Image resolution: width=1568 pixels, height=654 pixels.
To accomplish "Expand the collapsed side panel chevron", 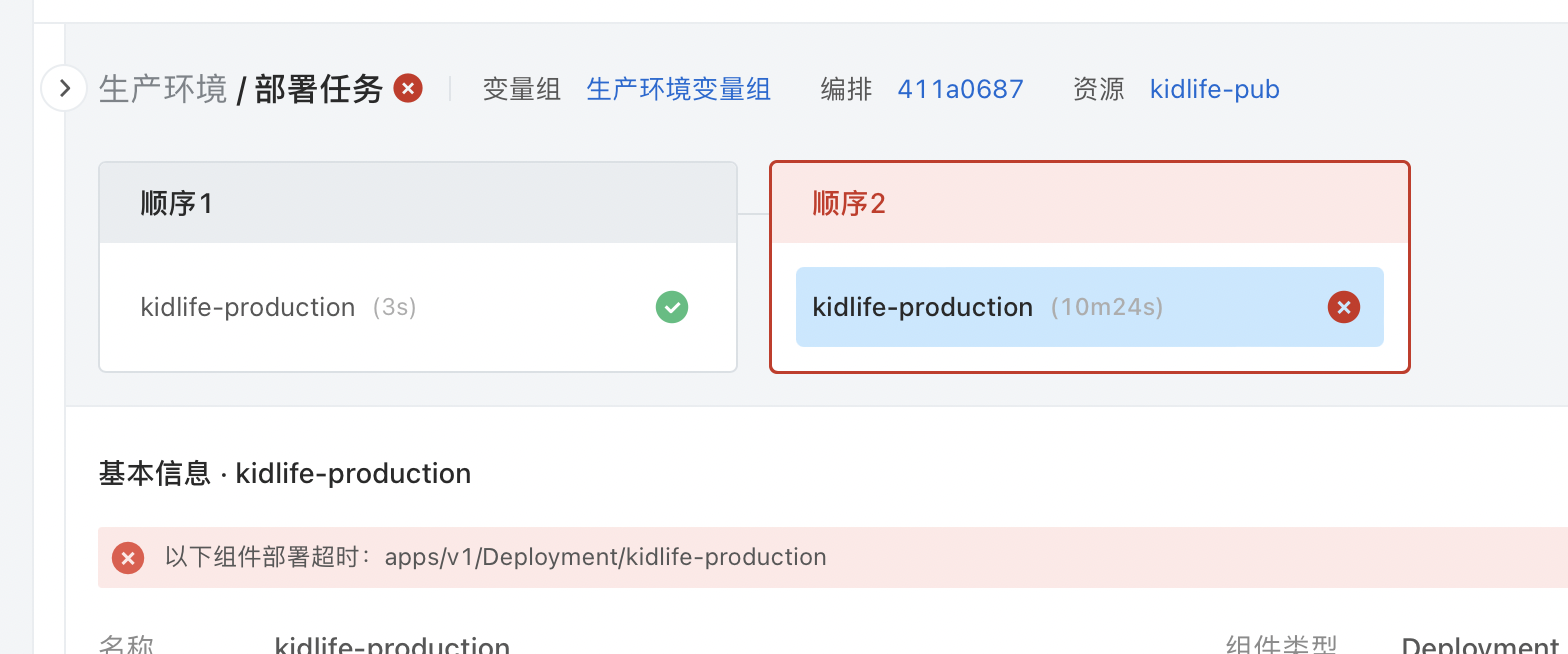I will [65, 89].
